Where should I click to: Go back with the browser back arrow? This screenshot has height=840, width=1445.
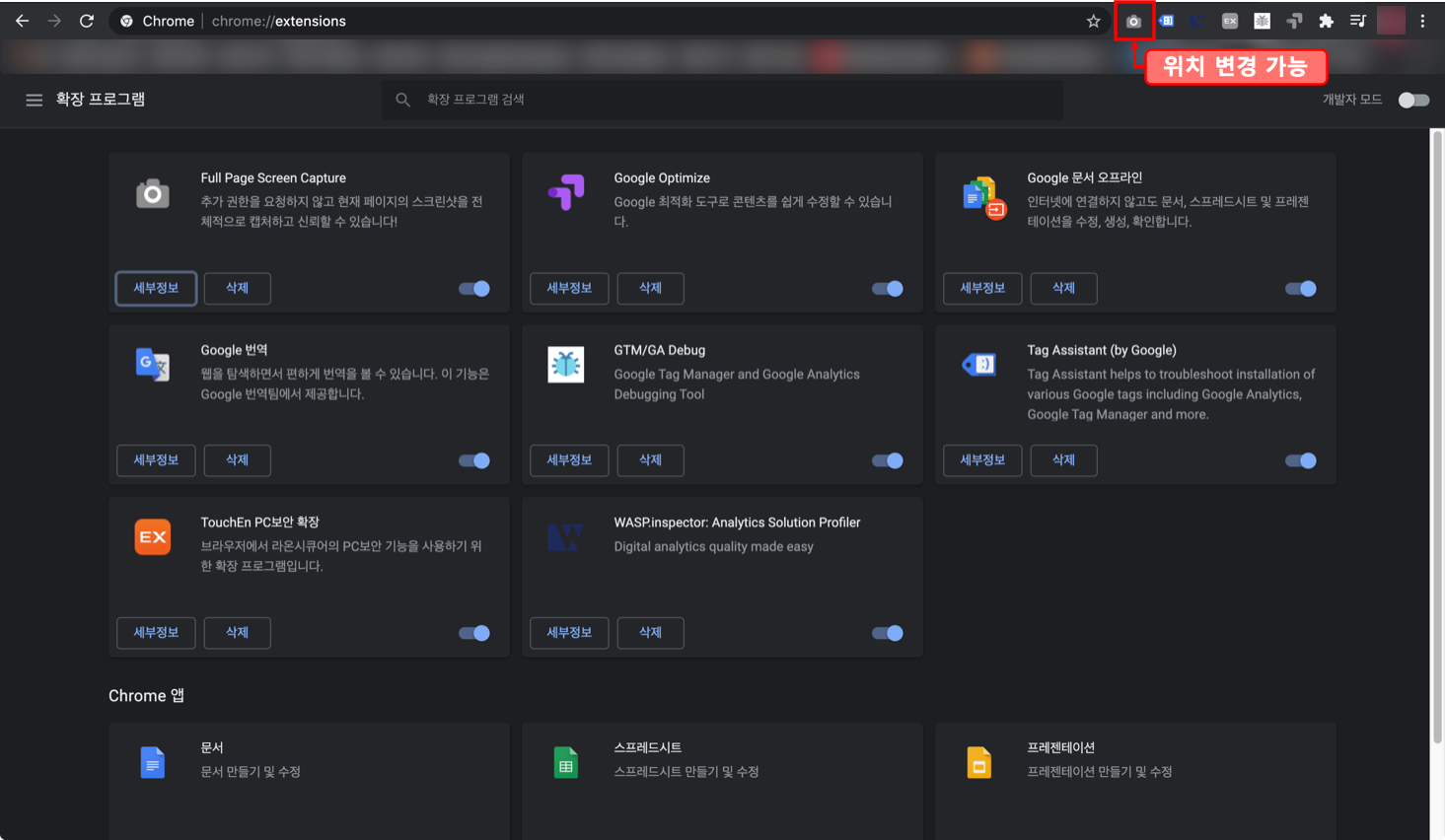(x=22, y=21)
